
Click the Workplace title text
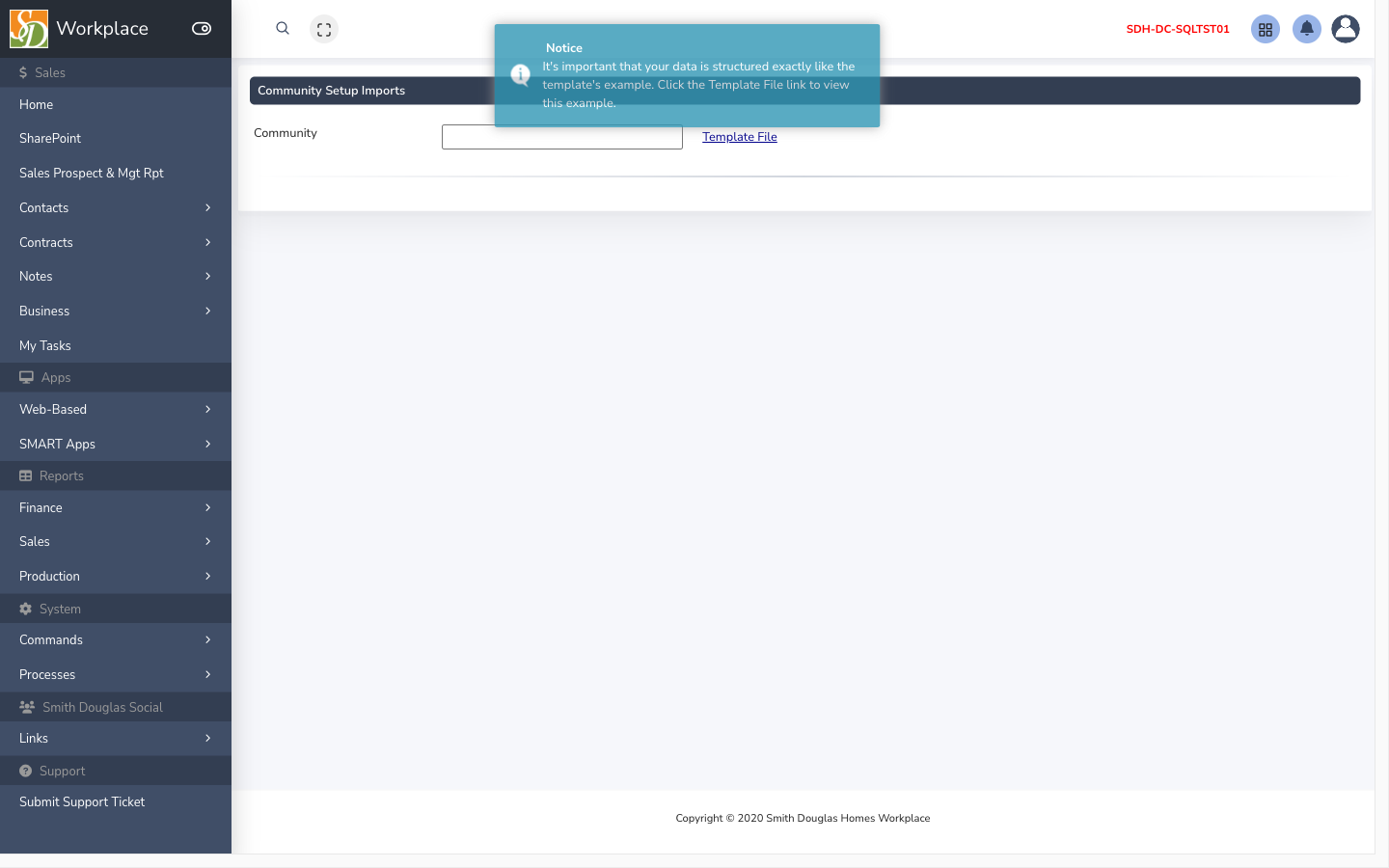(x=102, y=29)
